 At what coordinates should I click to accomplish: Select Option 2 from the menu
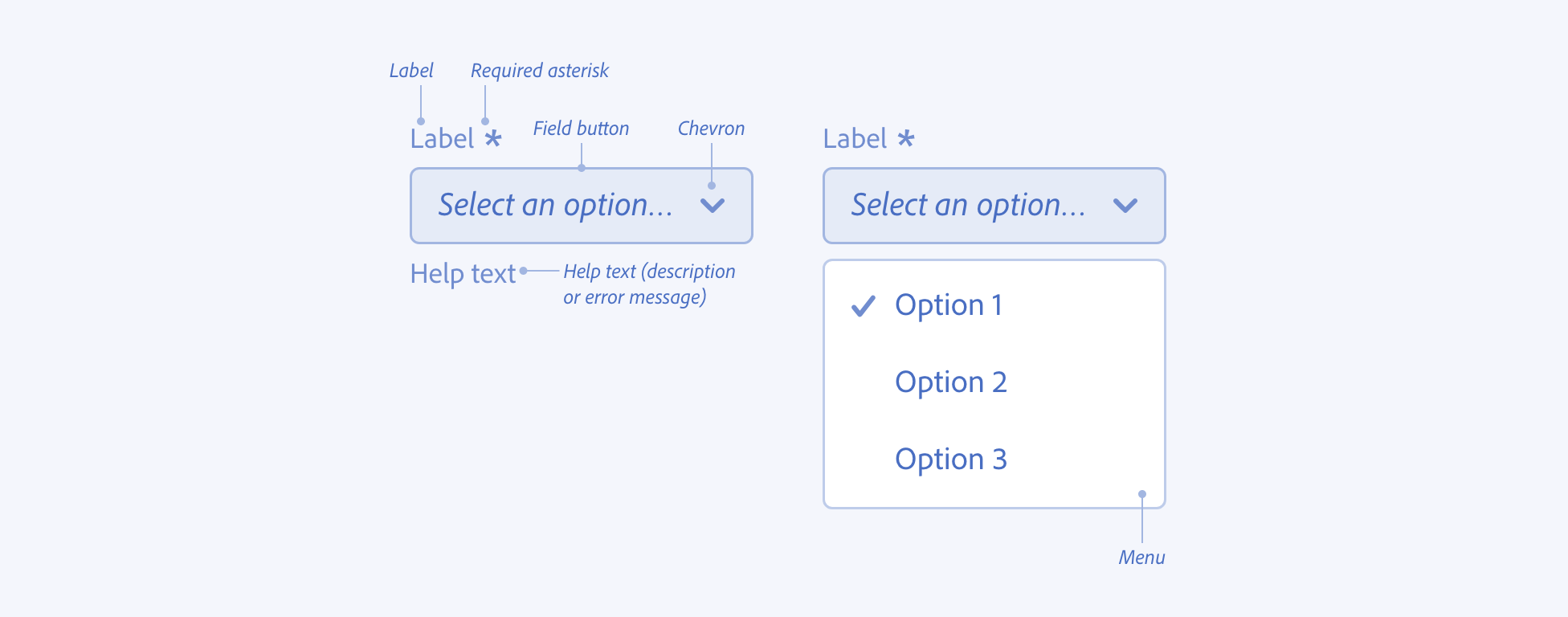[951, 382]
